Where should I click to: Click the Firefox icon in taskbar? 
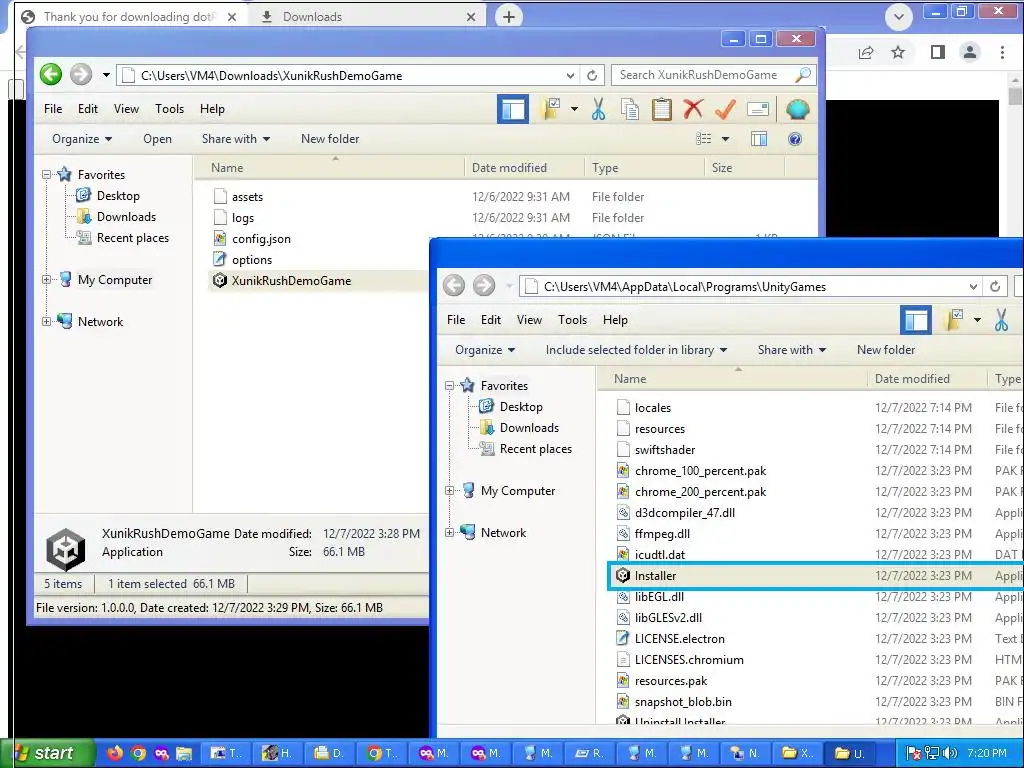(114, 753)
